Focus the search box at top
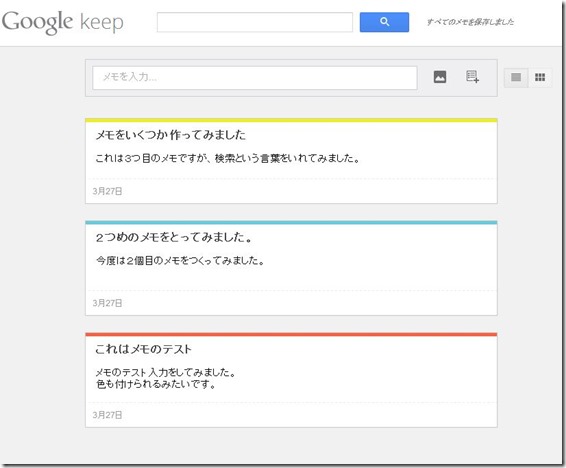The height and width of the screenshot is (468, 566). (254, 22)
